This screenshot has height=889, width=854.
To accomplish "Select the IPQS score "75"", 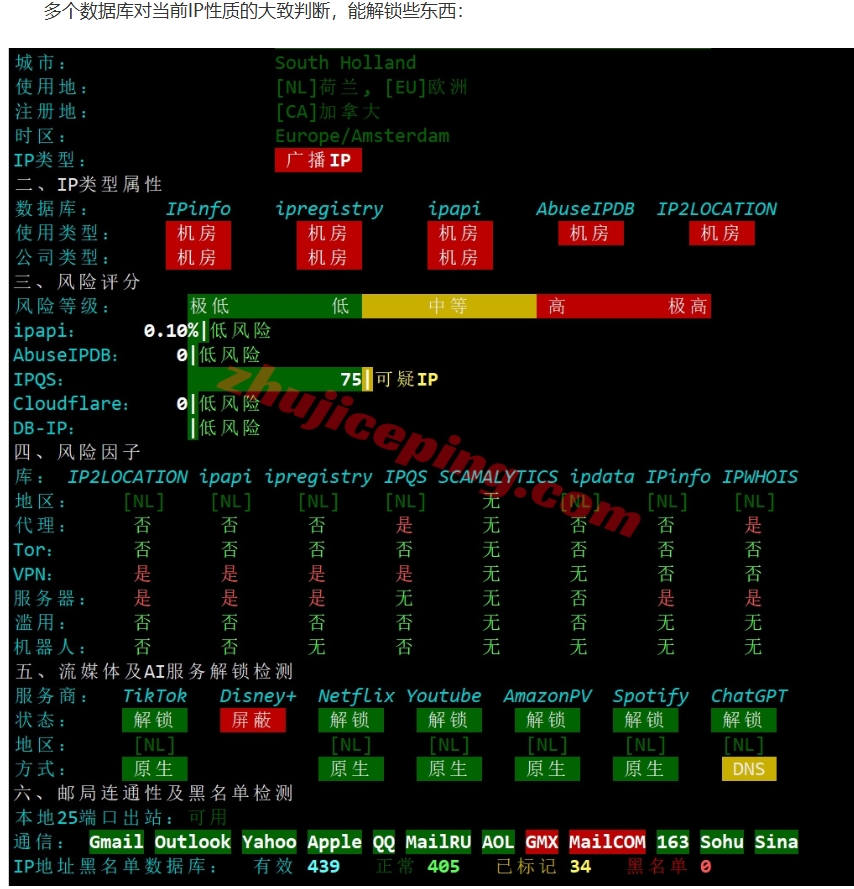I will pos(350,379).
